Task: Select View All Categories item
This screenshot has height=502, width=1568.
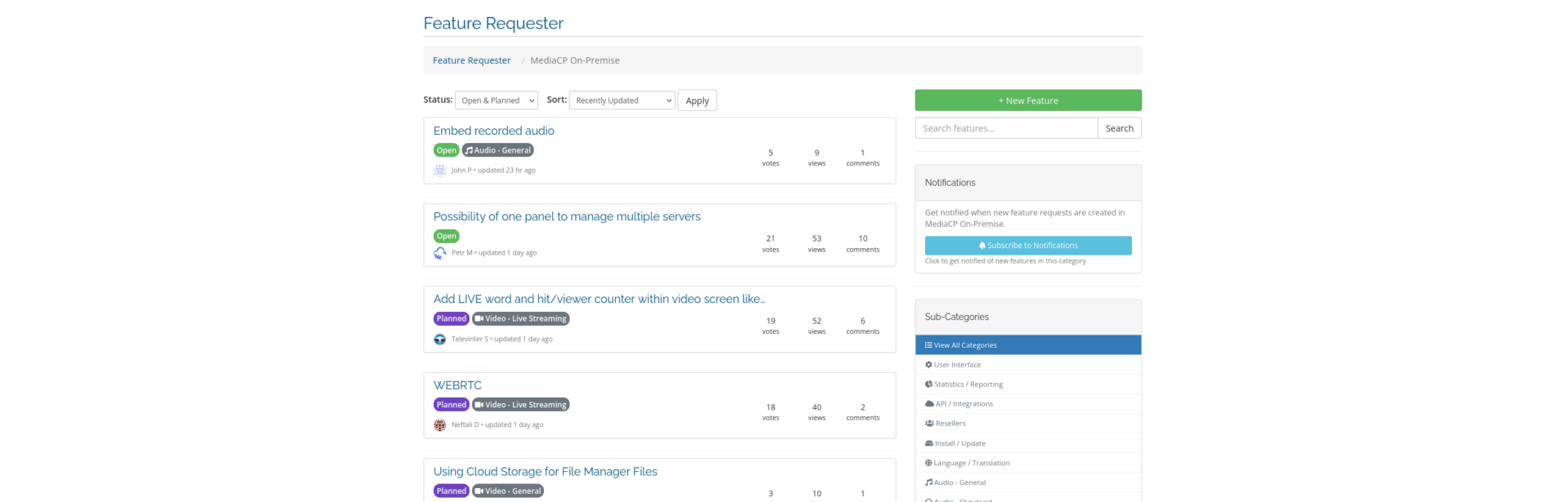Action: 964,345
